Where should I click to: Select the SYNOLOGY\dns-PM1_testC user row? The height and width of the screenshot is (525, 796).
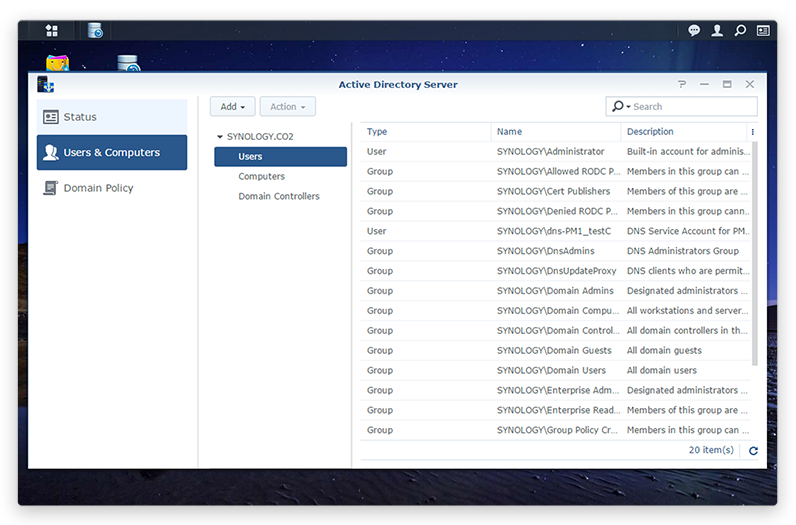point(556,231)
